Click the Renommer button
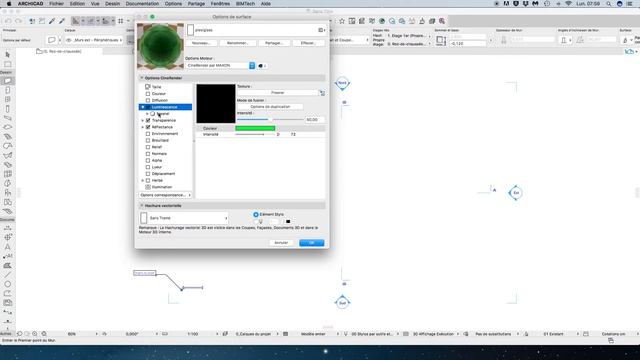 [x=238, y=43]
